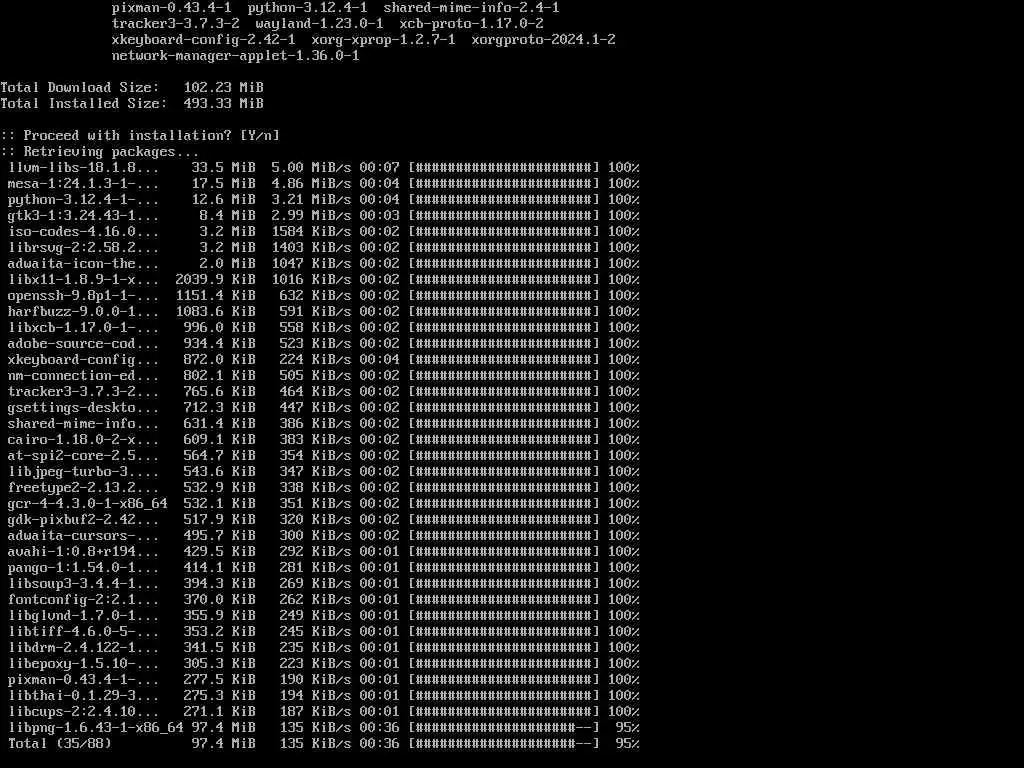Click the Total (35/88) progress bar

[x=504, y=743]
